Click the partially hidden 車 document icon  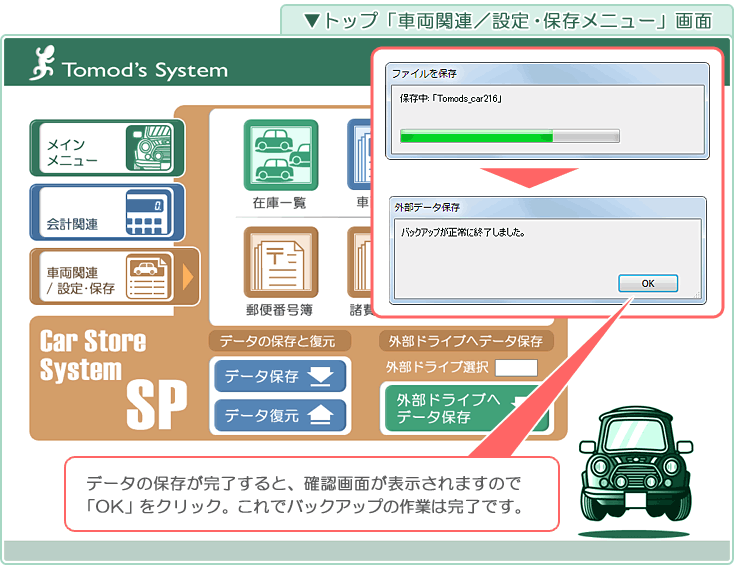(x=360, y=155)
